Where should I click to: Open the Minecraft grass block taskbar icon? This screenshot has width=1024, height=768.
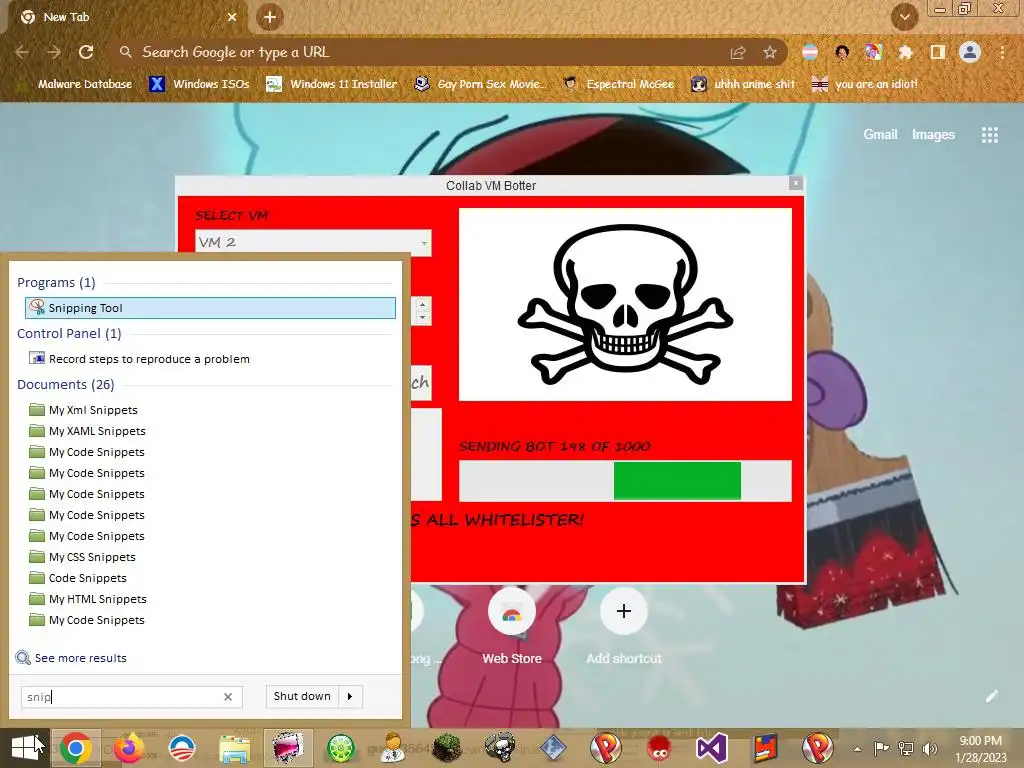click(x=447, y=748)
